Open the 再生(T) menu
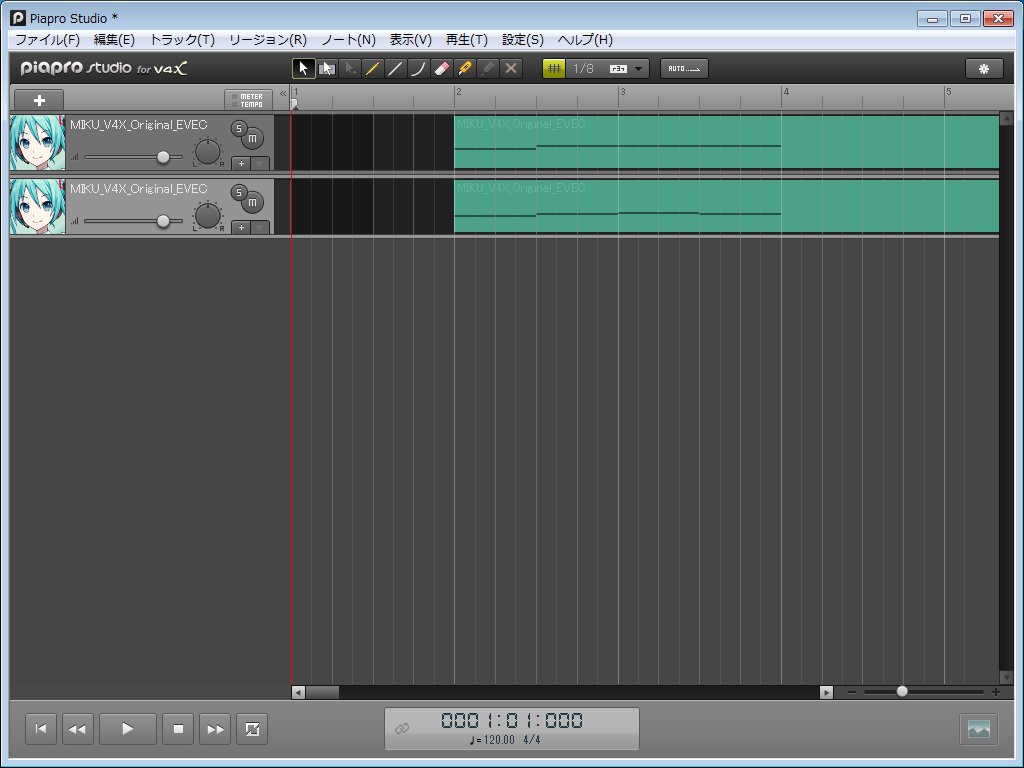This screenshot has width=1024, height=768. pyautogui.click(x=466, y=40)
